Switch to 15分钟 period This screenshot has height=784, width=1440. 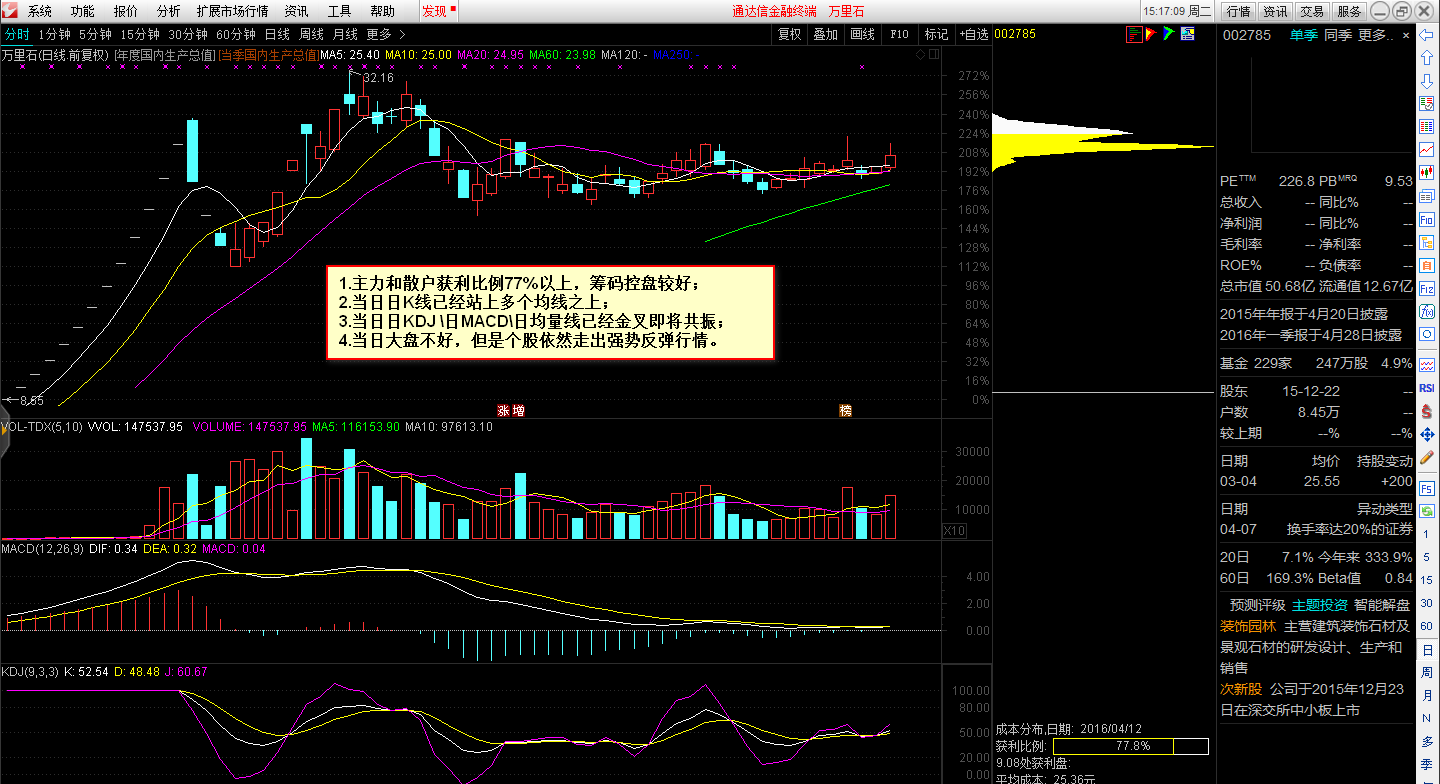pyautogui.click(x=140, y=34)
